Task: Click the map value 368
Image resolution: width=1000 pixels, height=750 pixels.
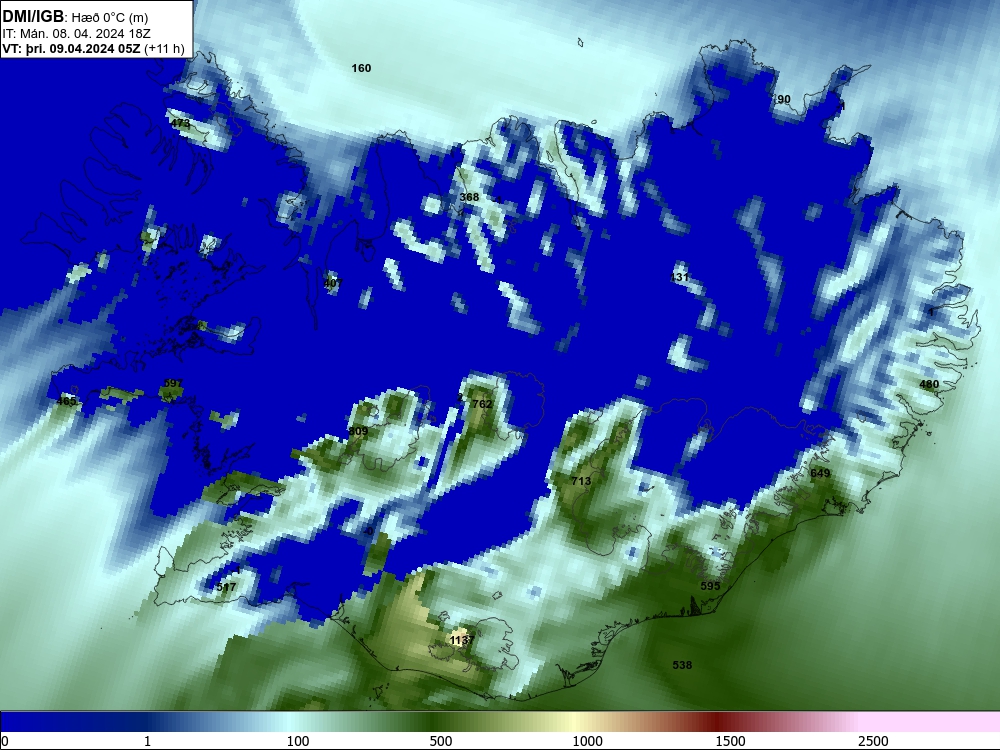Action: 469,197
